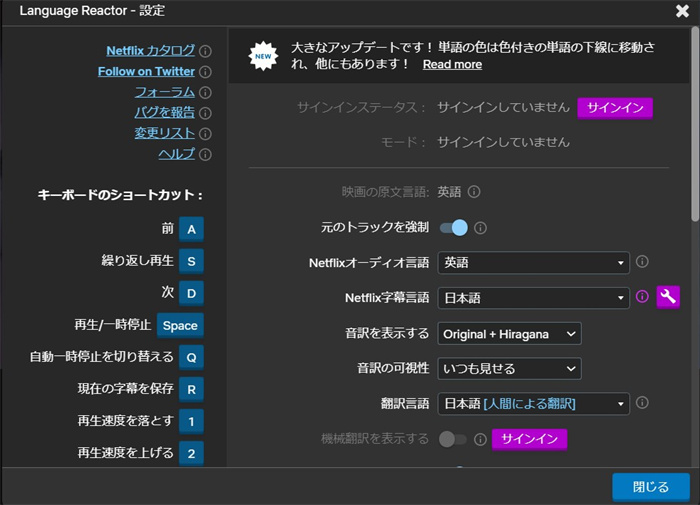
Task: Open Netflixオーディオ言語 dropdown
Action: click(533, 263)
